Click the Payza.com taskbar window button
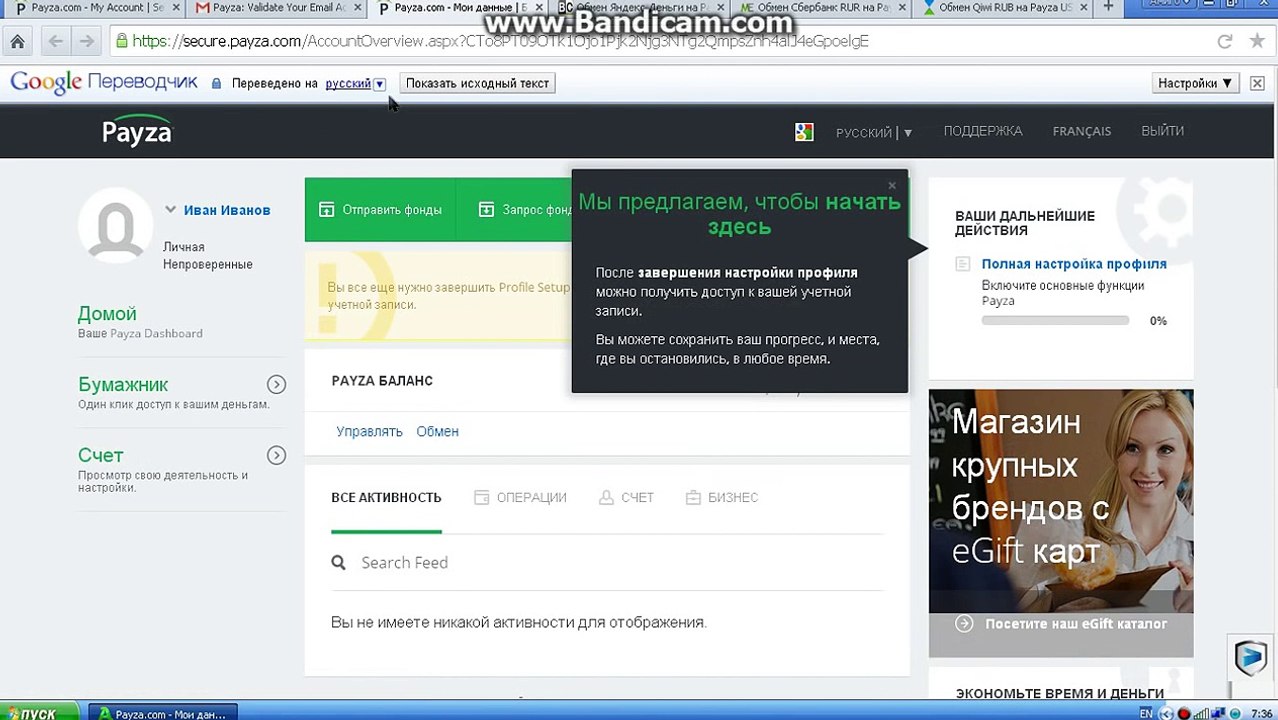The height and width of the screenshot is (720, 1278). (x=163, y=713)
